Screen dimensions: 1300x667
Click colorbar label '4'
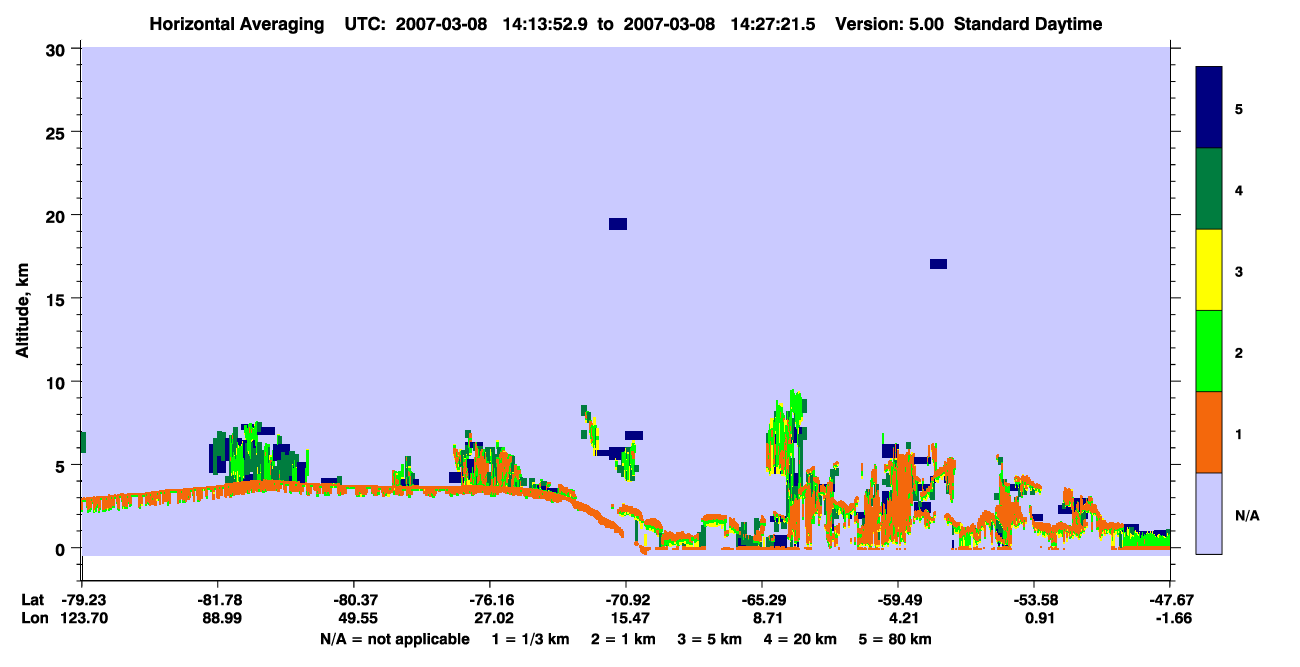point(1239,190)
